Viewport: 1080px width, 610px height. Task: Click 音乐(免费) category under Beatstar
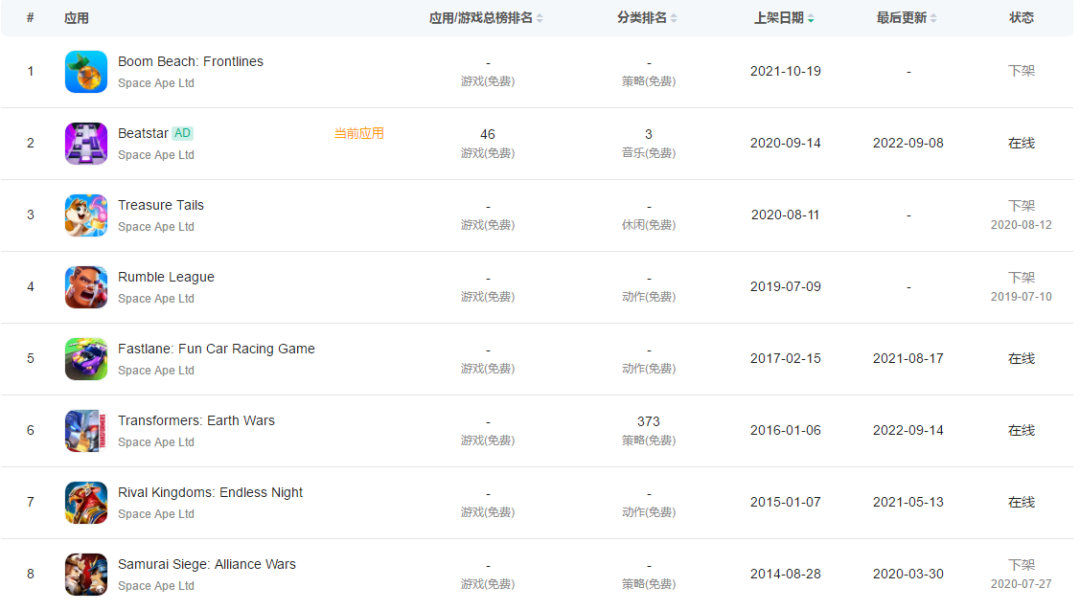click(649, 154)
